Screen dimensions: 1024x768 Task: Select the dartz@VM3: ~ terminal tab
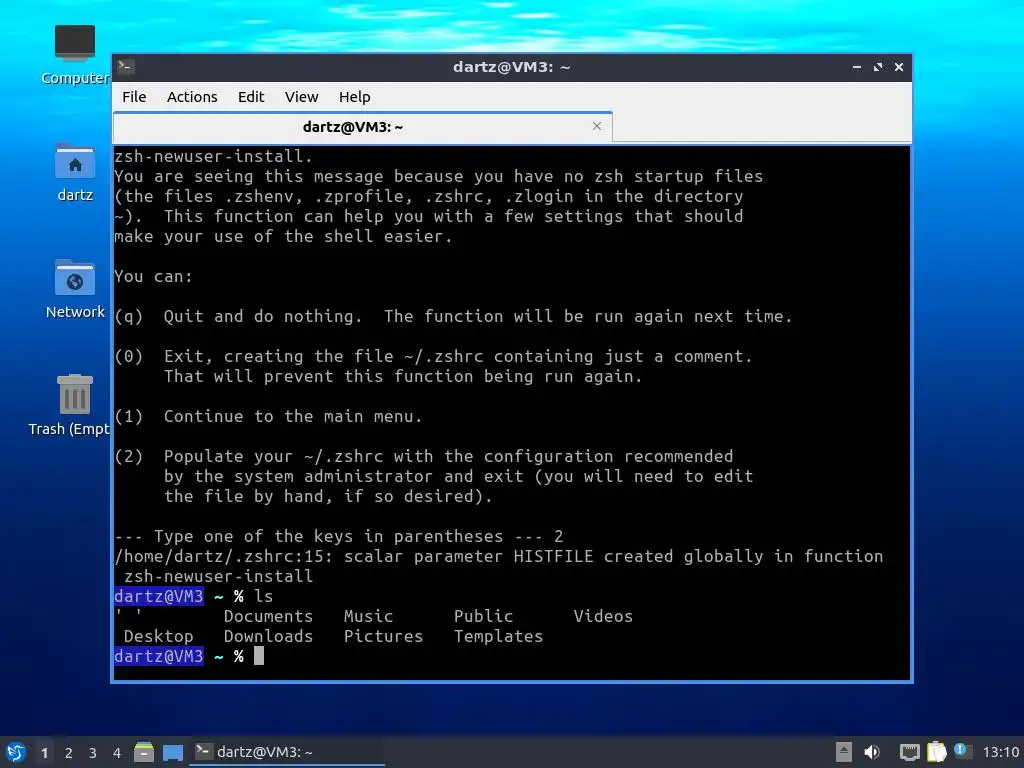(362, 127)
